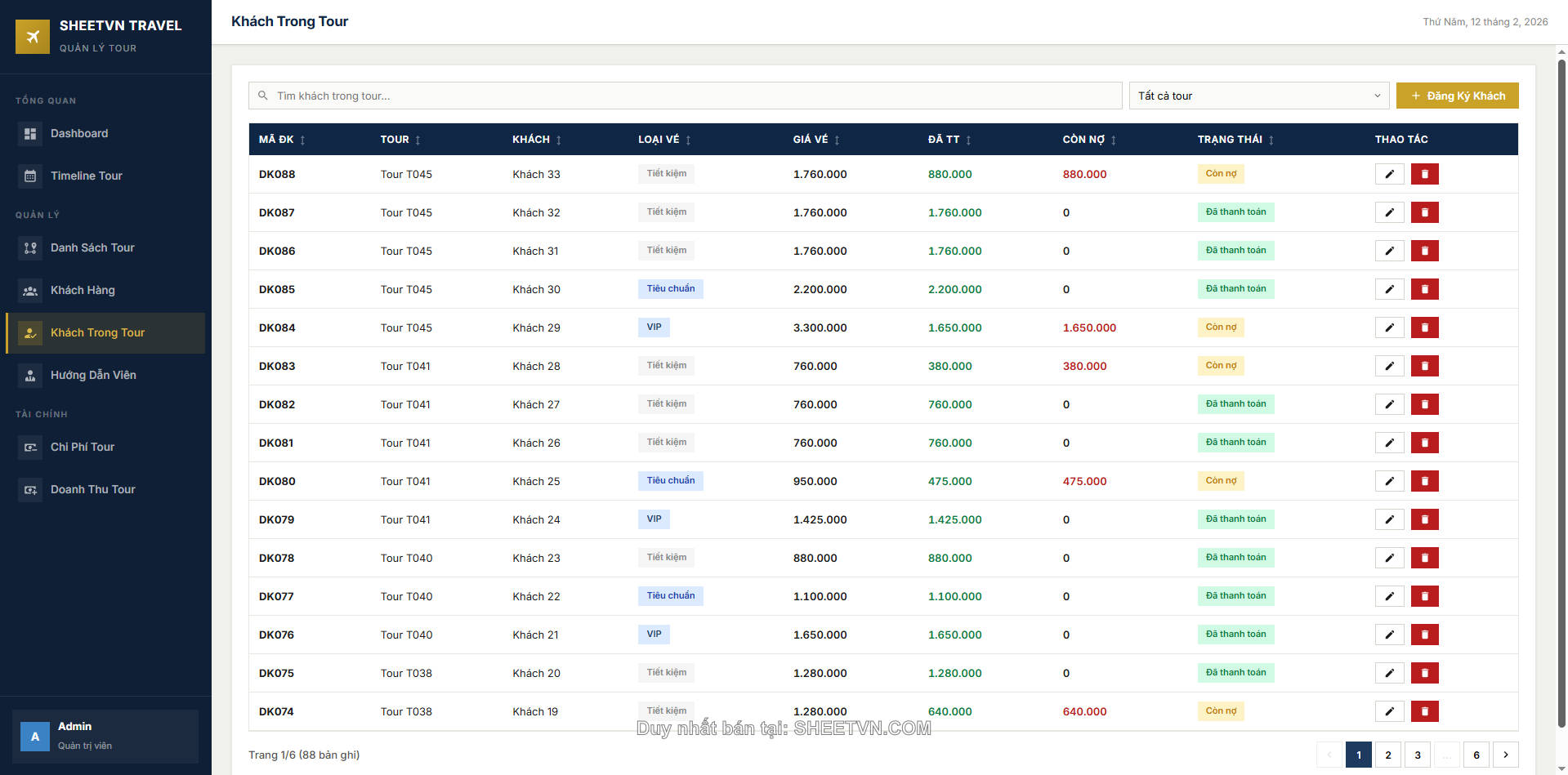
Task: Click the tour guest search field
Action: pyautogui.click(x=686, y=96)
